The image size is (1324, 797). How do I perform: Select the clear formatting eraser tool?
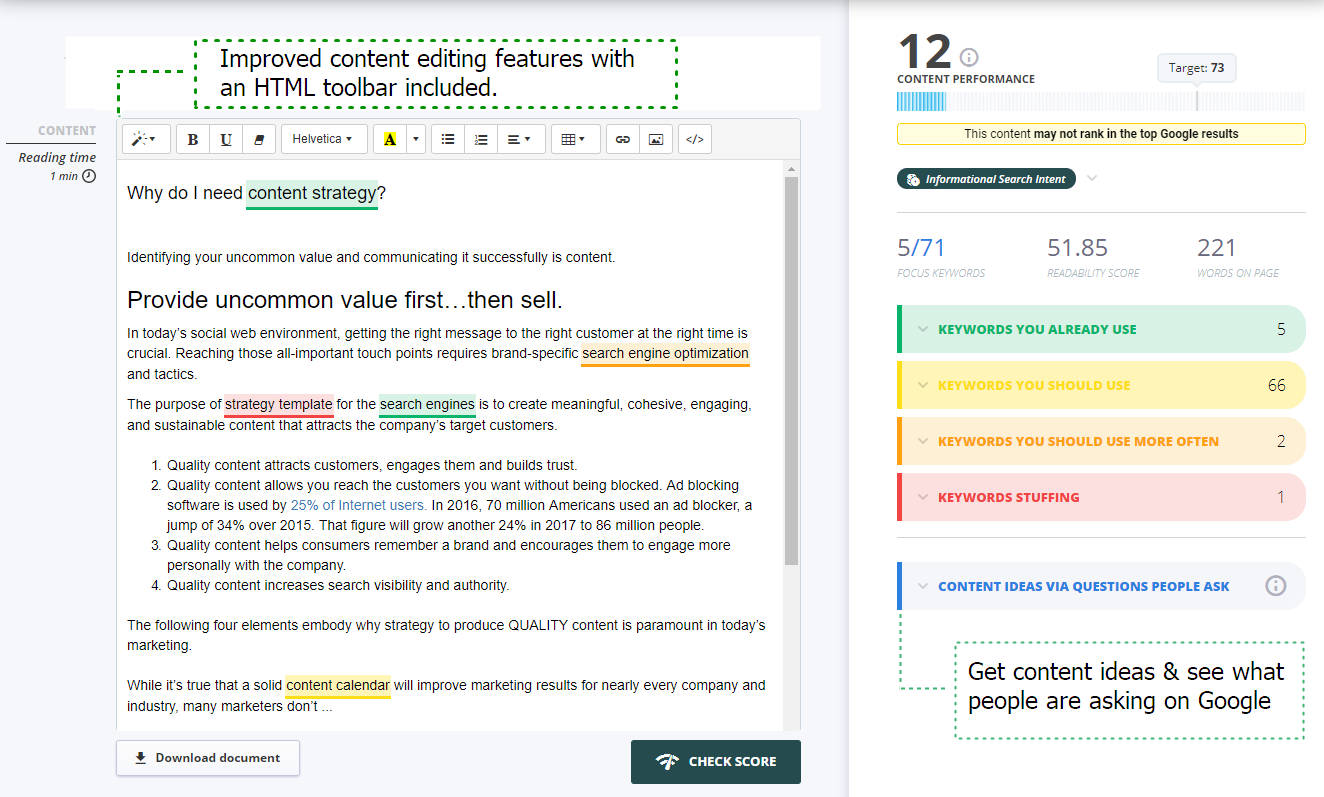click(x=258, y=139)
